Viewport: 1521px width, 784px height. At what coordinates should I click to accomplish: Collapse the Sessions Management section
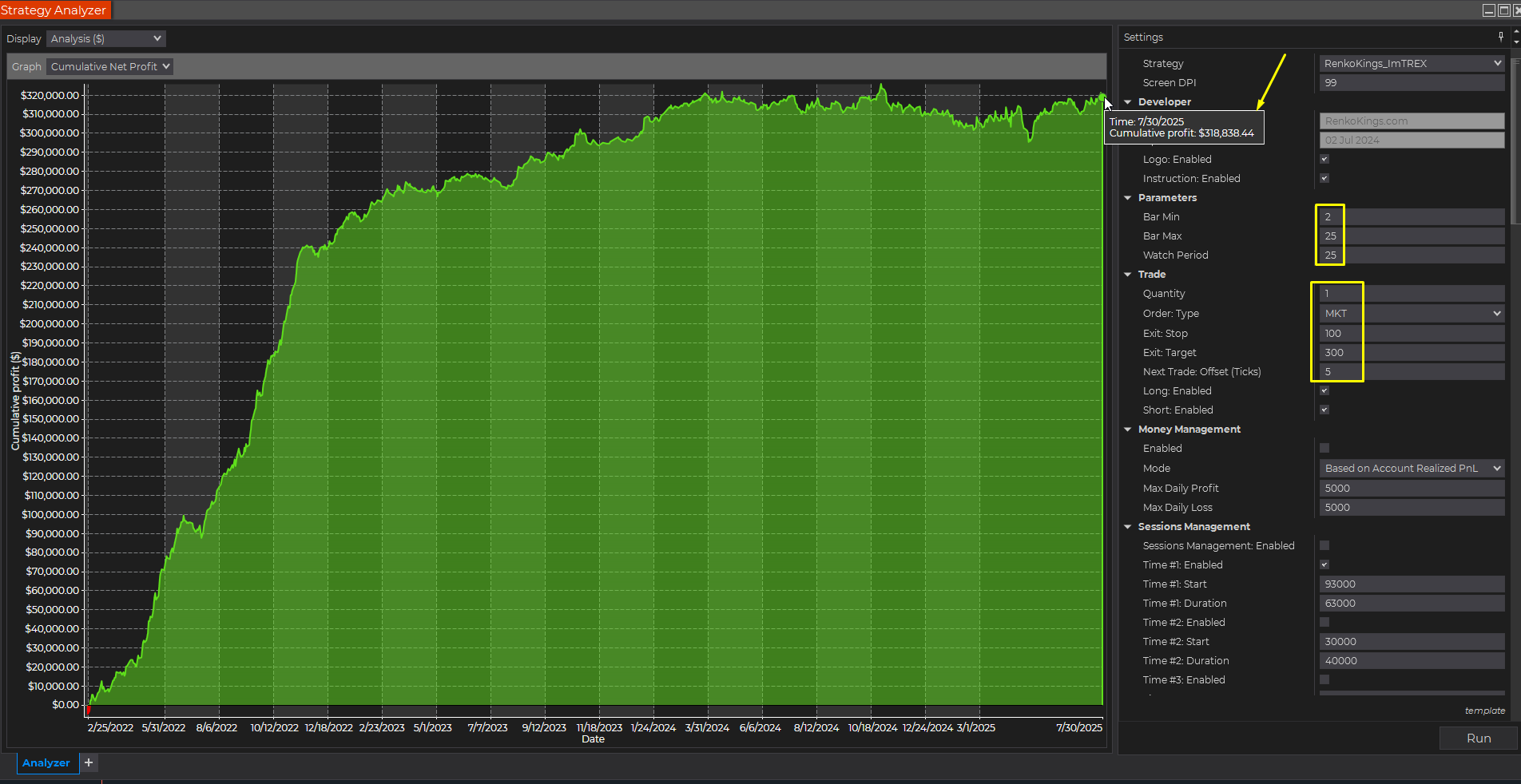[x=1127, y=526]
